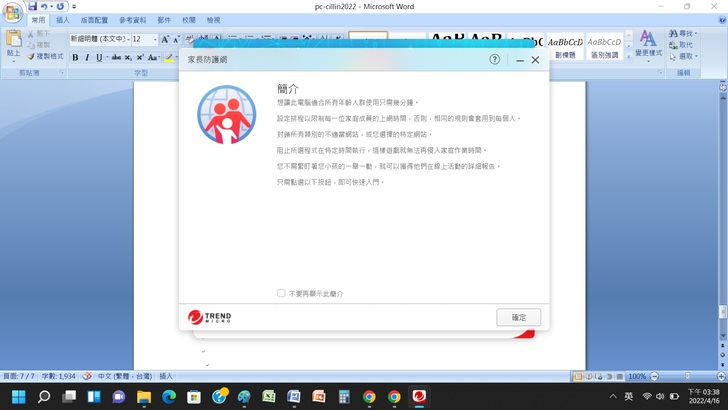The height and width of the screenshot is (410, 728).
Task: Select the 區別強調 style thumbnail
Action: [x=604, y=46]
